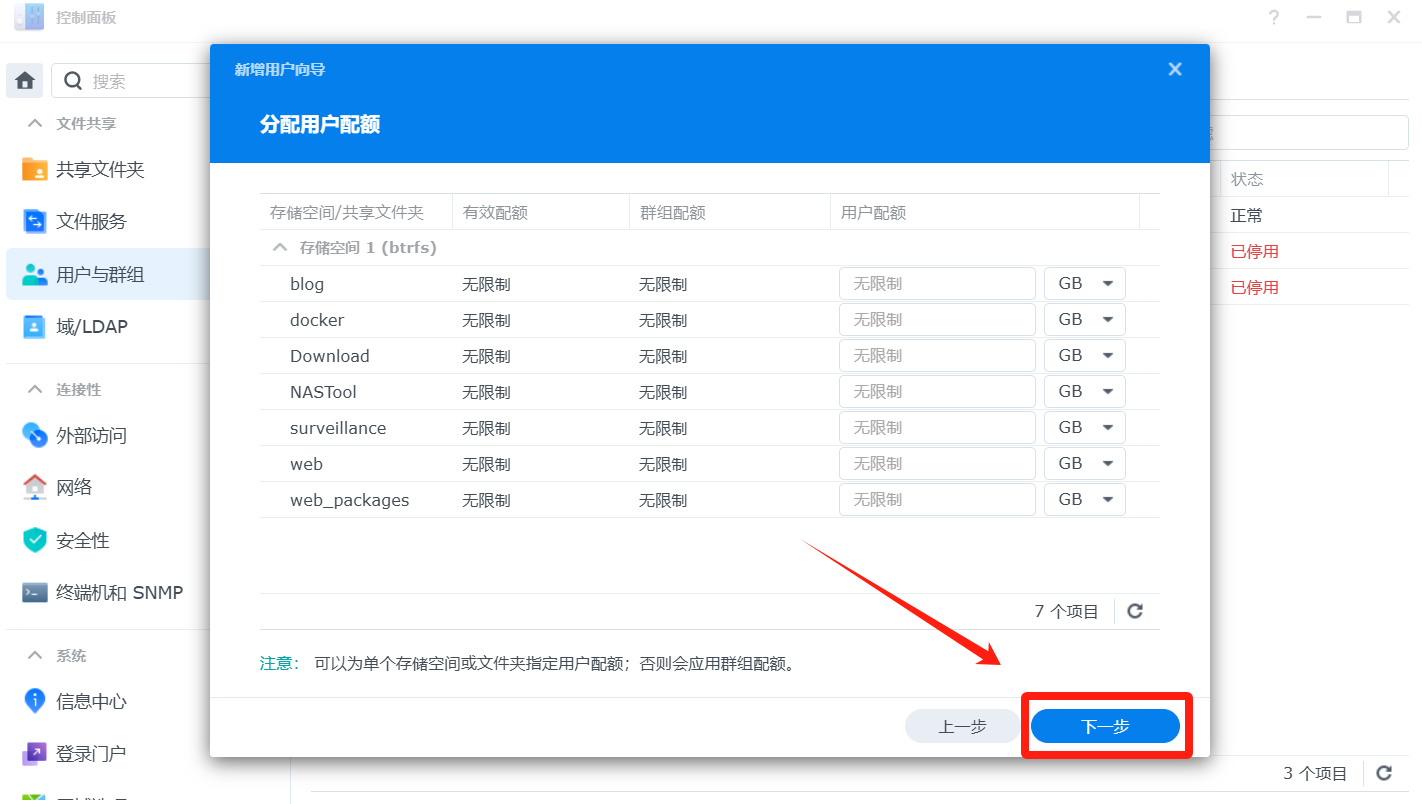Collapse the 文件共享 sidebar section

[35, 124]
